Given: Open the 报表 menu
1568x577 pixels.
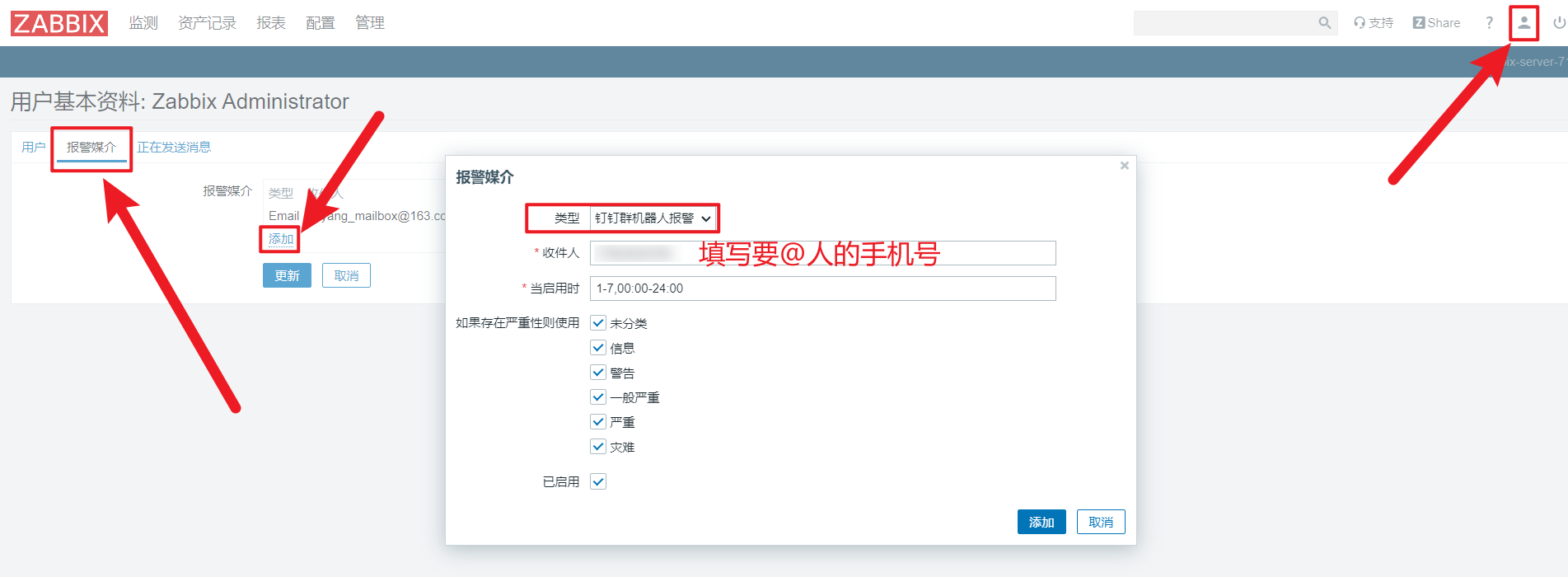Looking at the screenshot, I should [x=271, y=23].
